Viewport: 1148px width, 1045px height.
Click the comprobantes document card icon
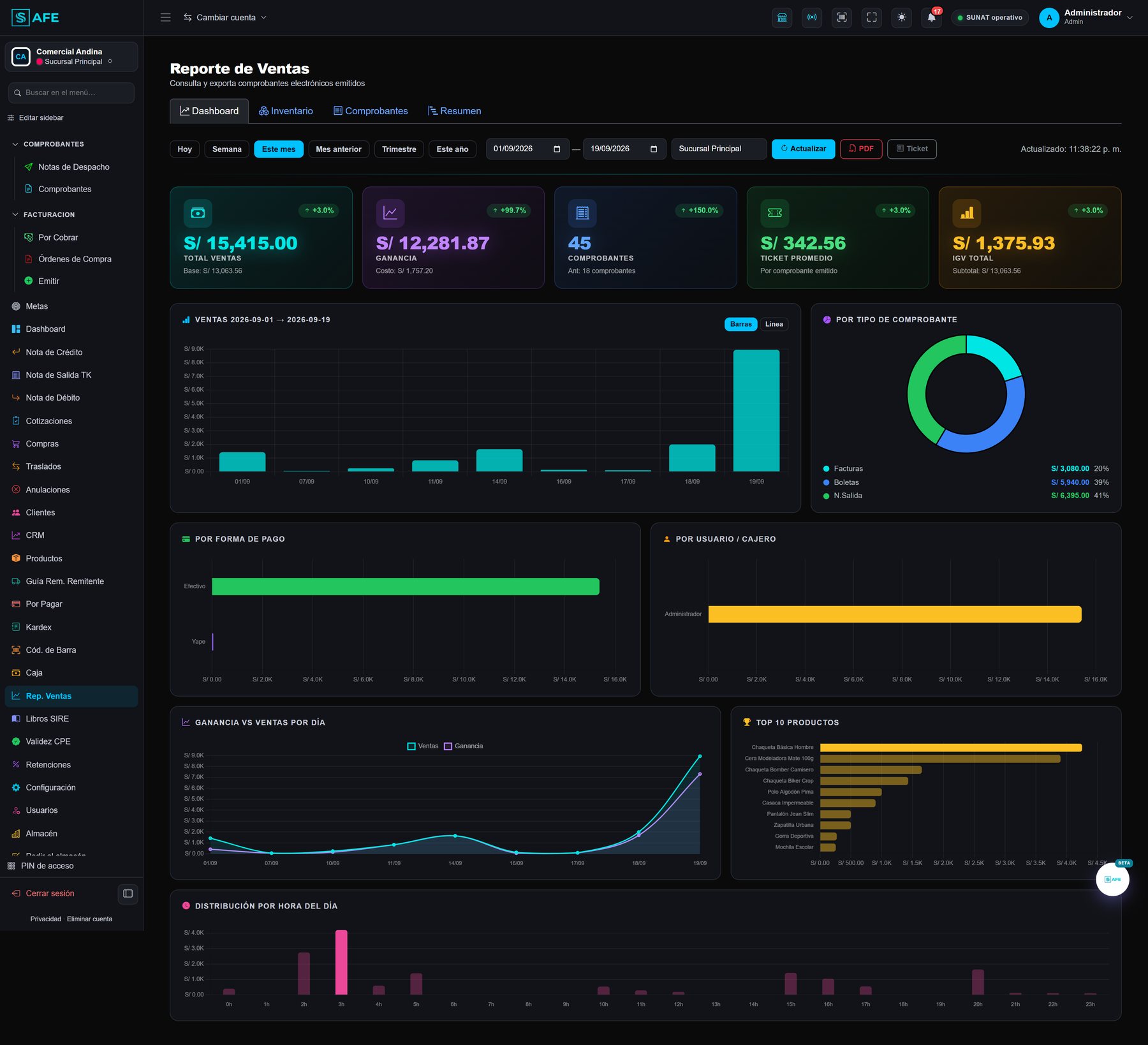click(582, 213)
